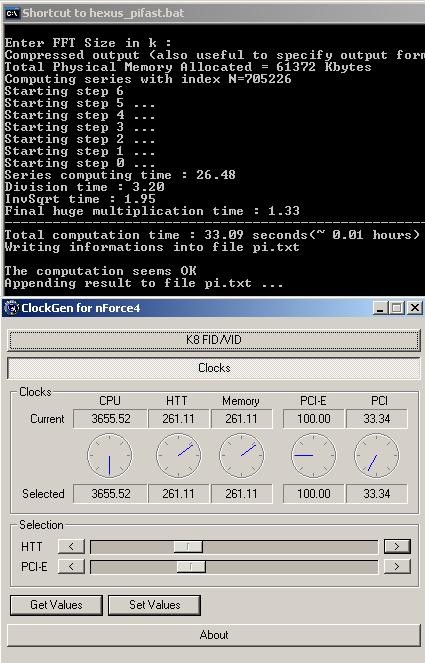The height and width of the screenshot is (663, 425).
Task: Click Current PCI-E value 100.00
Action: pyautogui.click(x=313, y=419)
